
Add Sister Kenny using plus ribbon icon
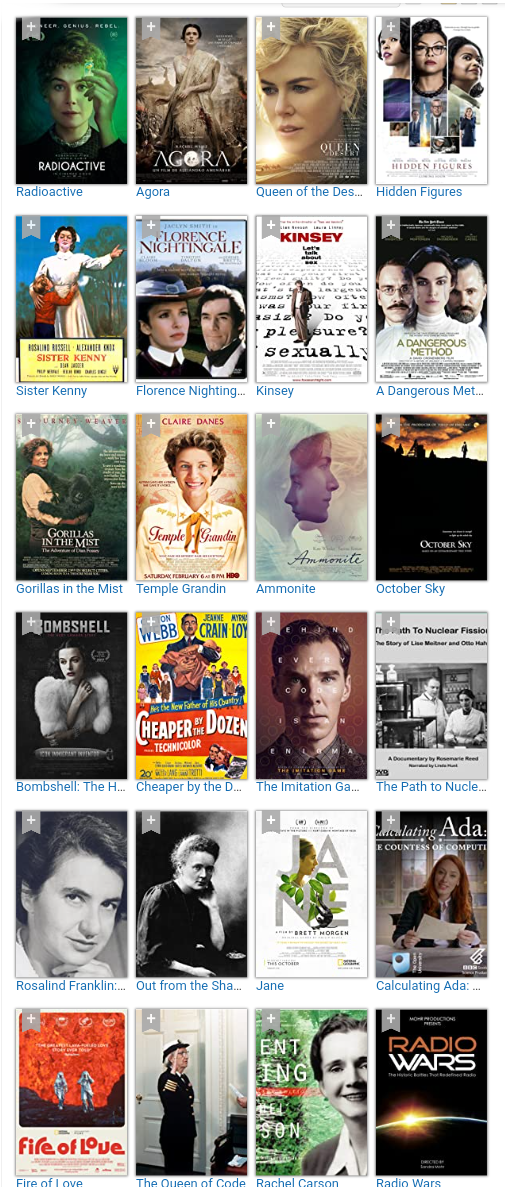31,227
